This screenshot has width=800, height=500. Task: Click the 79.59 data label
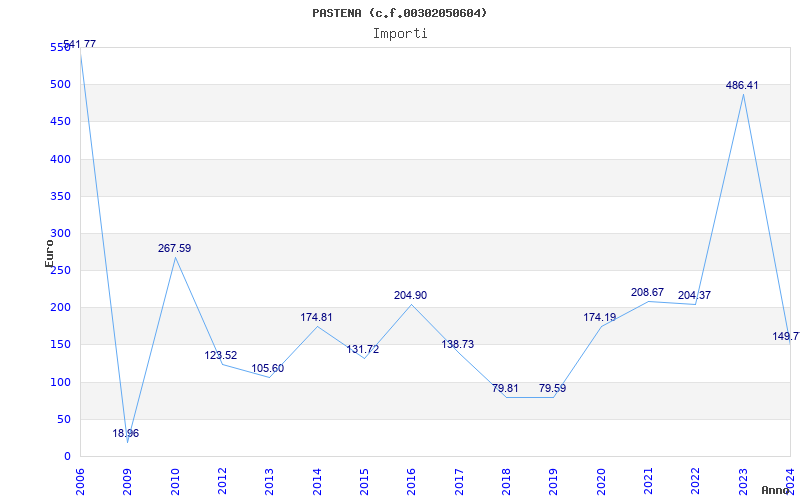tap(553, 388)
